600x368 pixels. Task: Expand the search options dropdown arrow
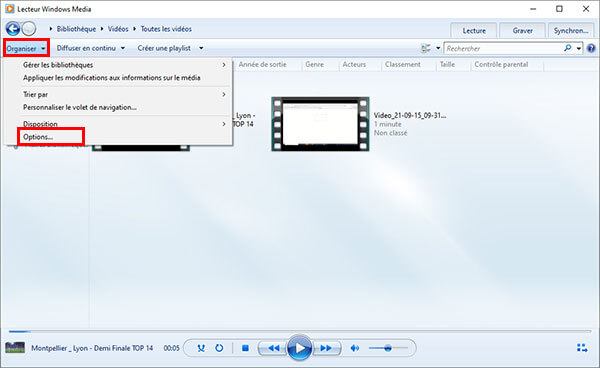coord(579,49)
